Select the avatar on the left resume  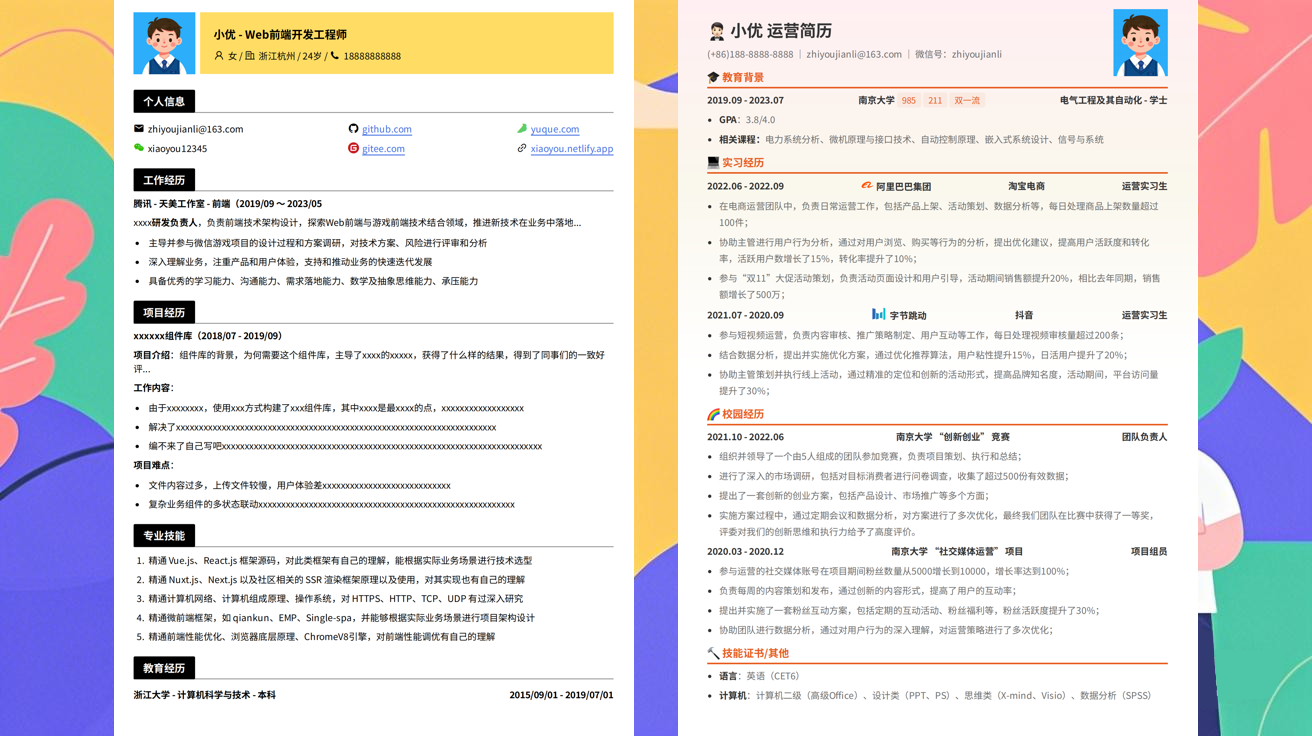(x=164, y=43)
